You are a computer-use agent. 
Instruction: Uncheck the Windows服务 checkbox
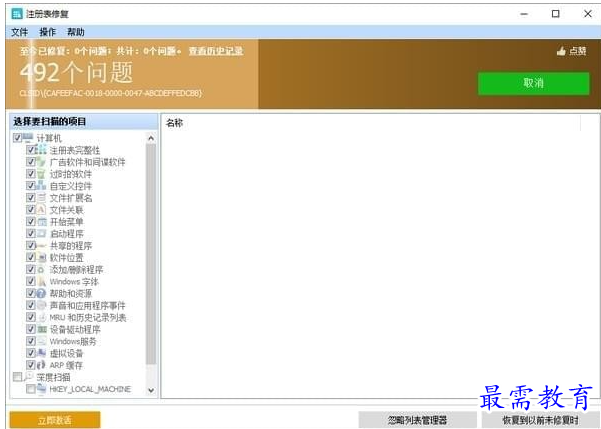tap(31, 341)
